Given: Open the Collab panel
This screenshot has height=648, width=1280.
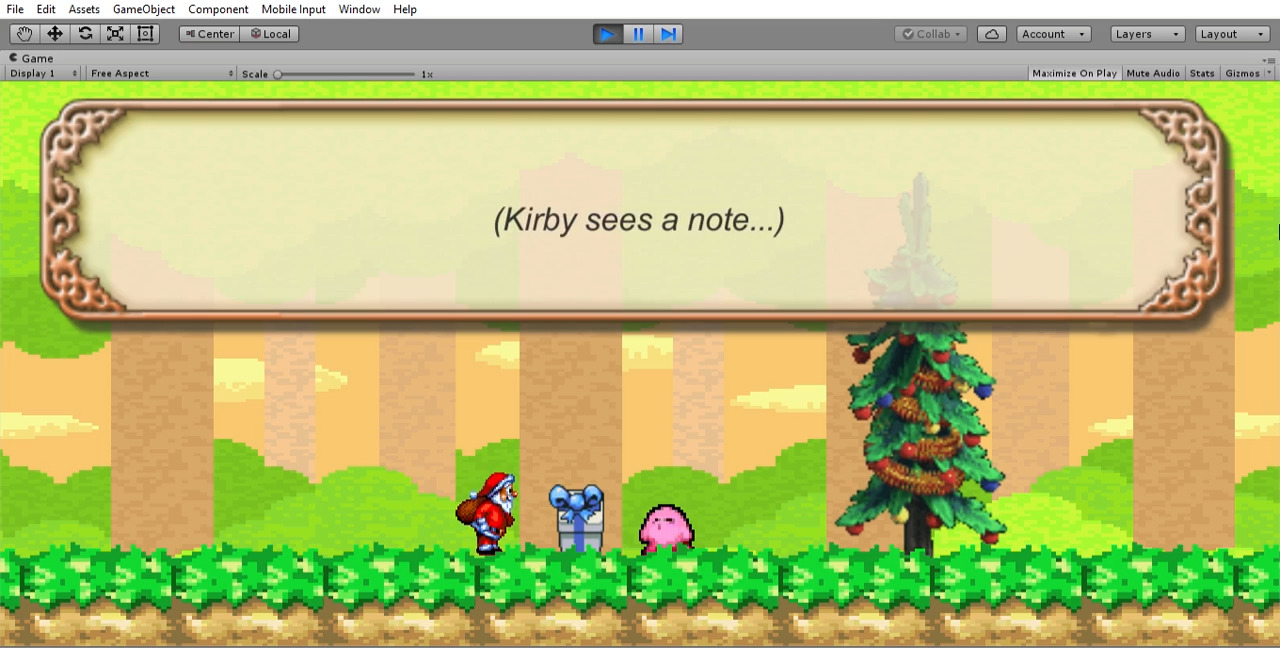Looking at the screenshot, I should [x=930, y=33].
